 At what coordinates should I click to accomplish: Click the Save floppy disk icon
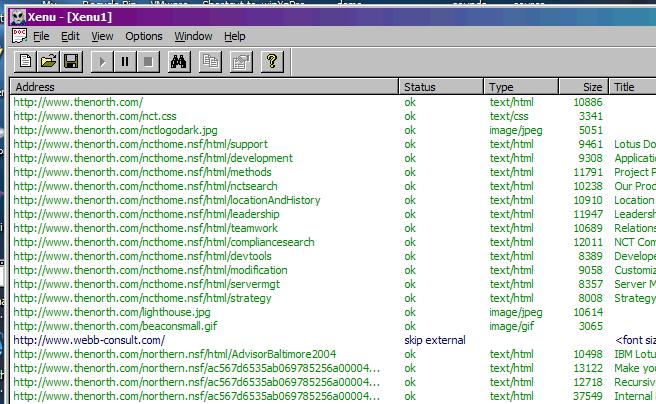(x=71, y=62)
